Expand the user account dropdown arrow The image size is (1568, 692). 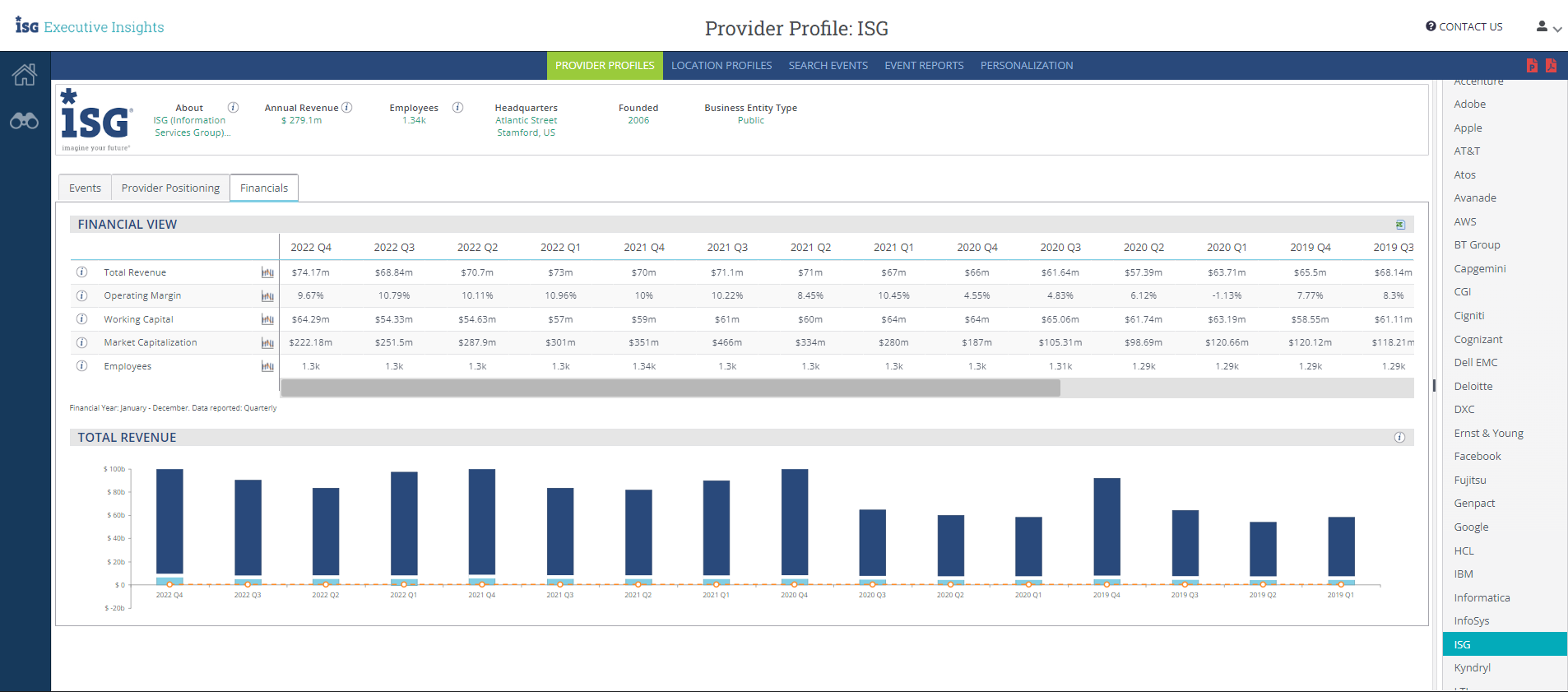pos(1557,29)
